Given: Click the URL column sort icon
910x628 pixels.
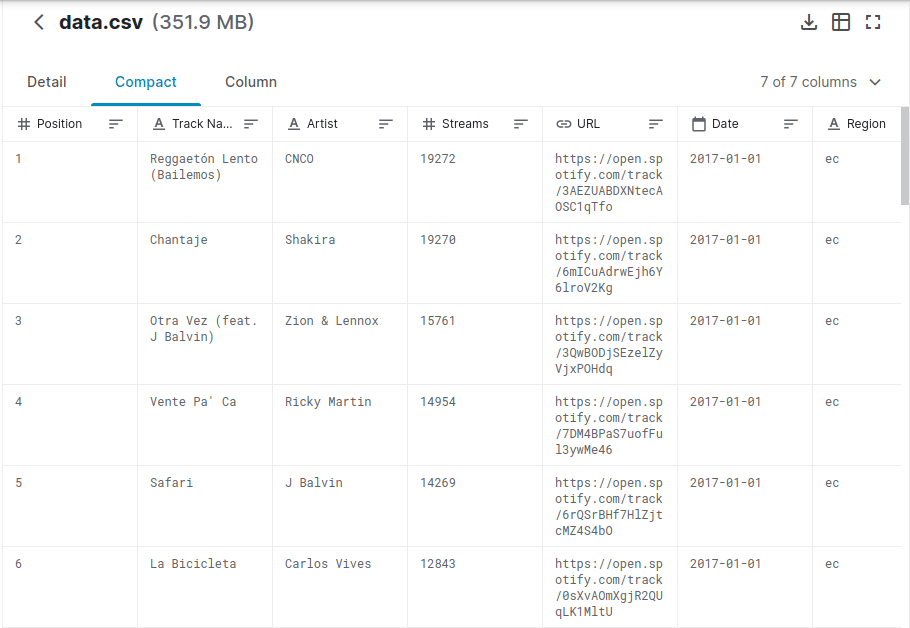Looking at the screenshot, I should (656, 124).
